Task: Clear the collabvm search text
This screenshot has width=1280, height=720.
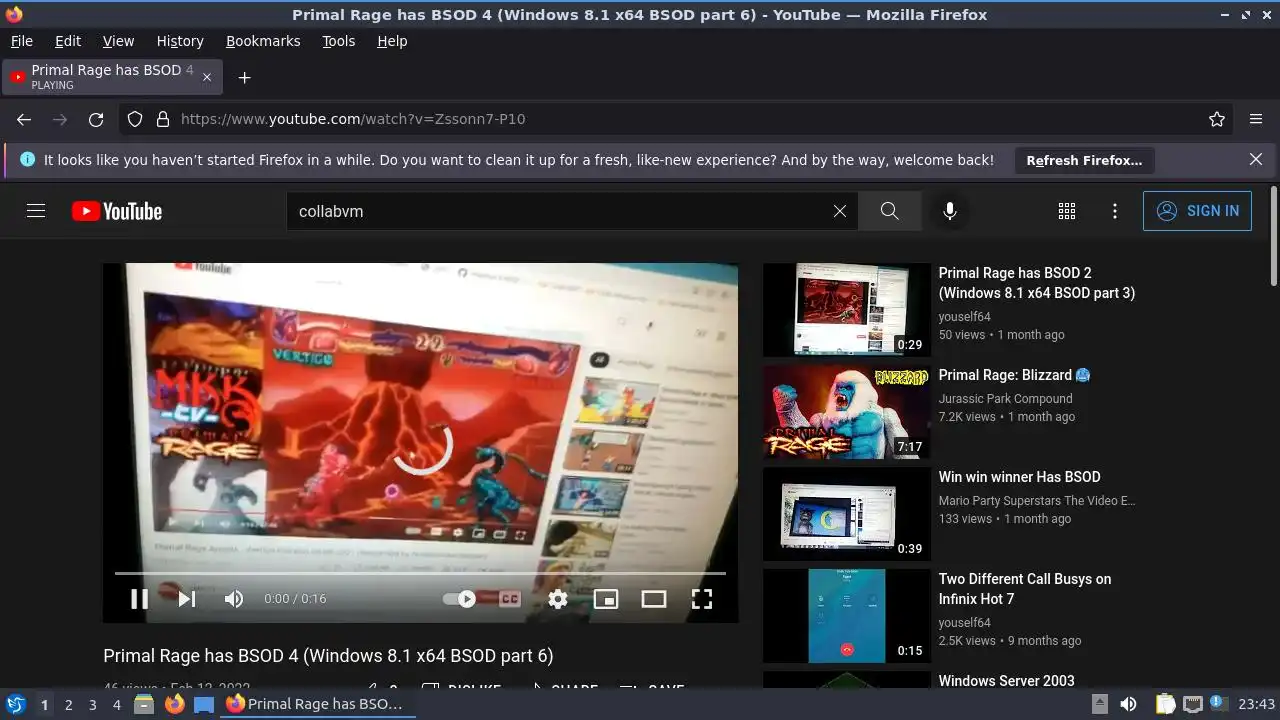Action: coord(840,211)
